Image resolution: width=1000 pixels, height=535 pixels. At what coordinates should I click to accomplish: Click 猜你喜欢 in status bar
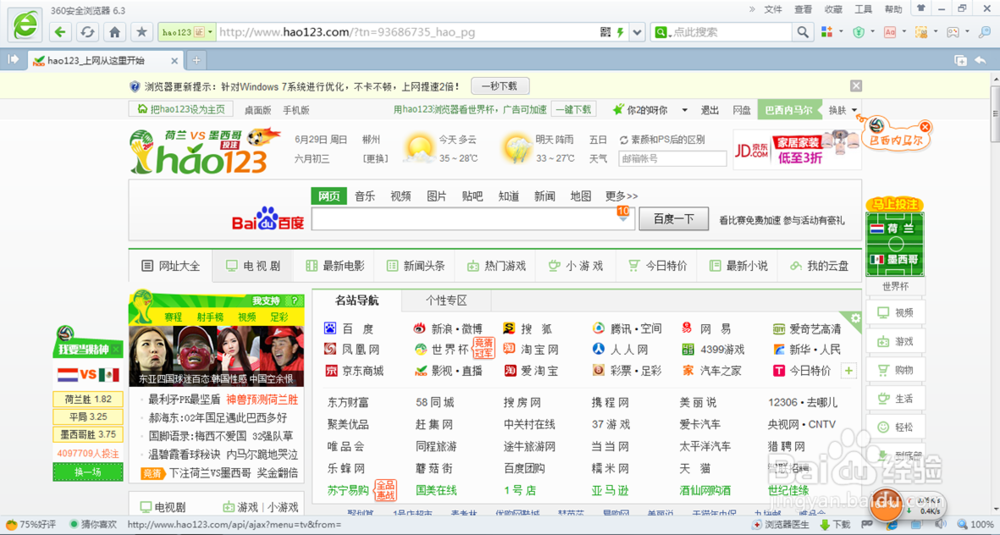(92, 525)
